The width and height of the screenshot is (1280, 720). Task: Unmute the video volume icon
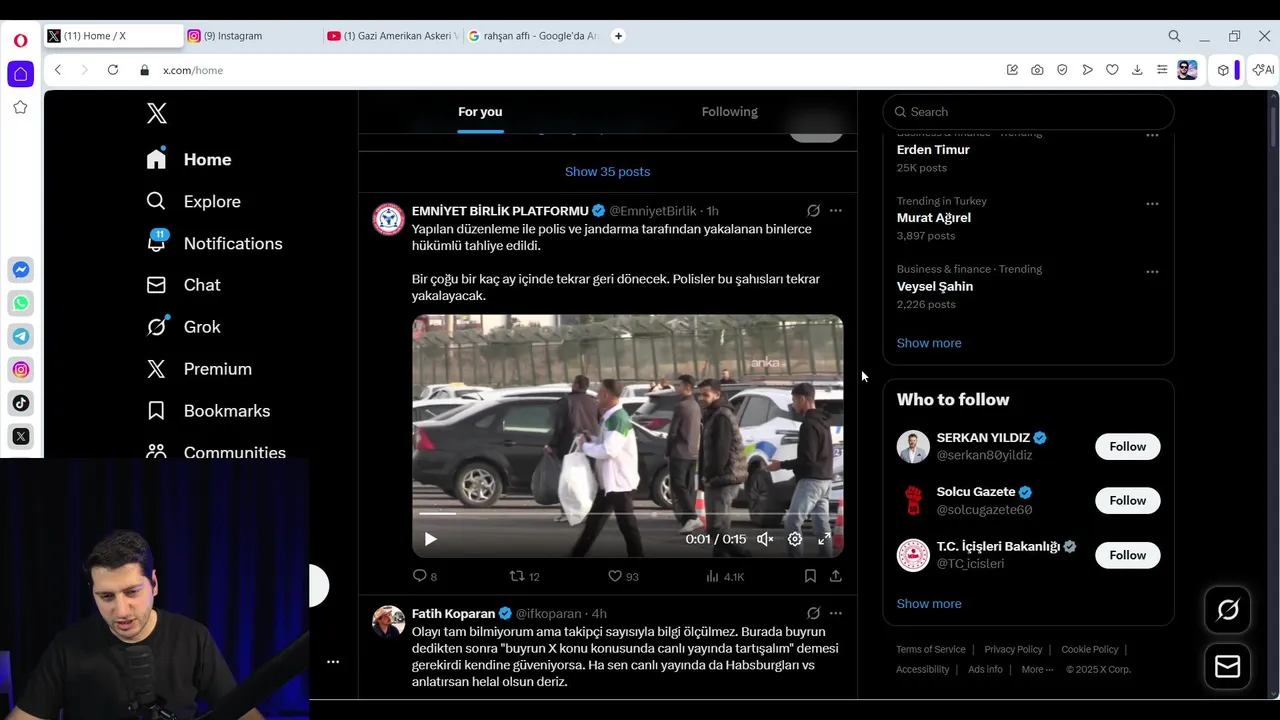coord(765,539)
